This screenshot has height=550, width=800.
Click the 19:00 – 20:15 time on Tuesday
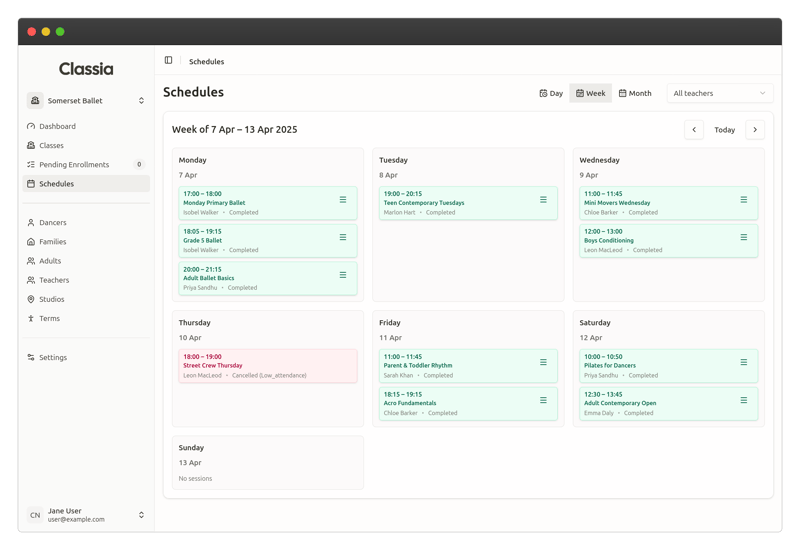403,194
